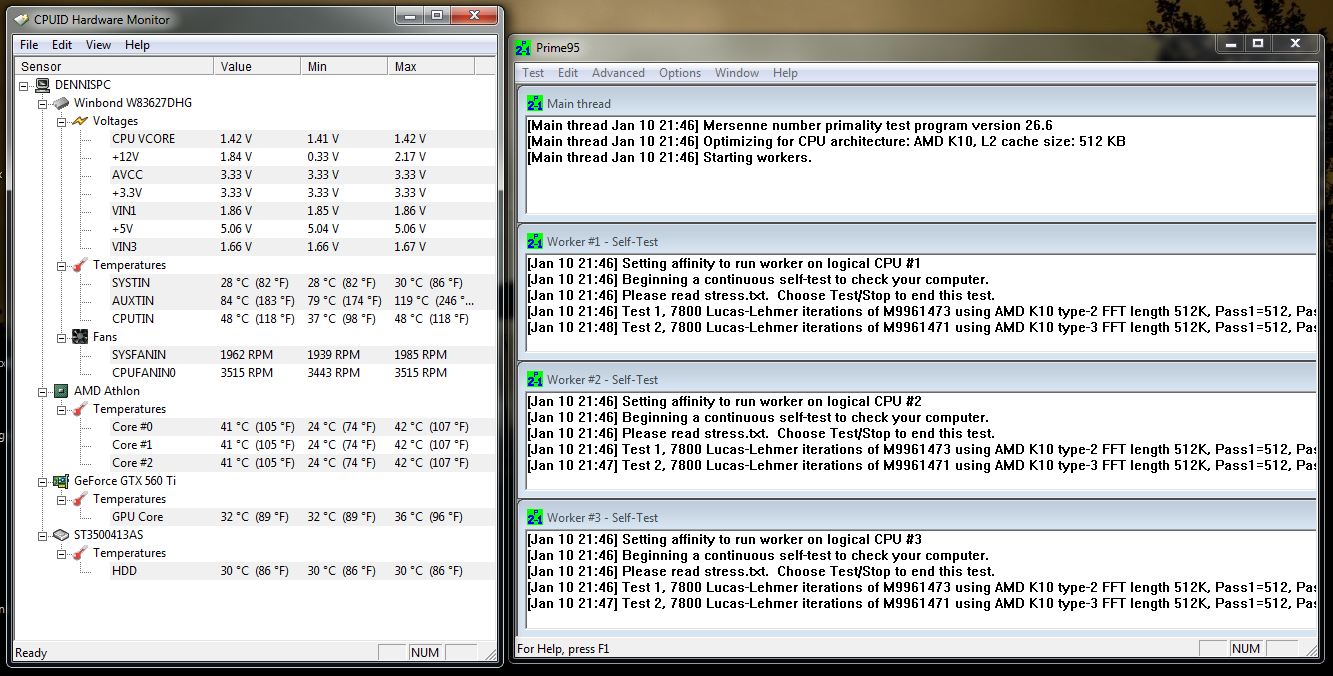Click the AMD Athlon Temperatures thermometer icon
Screen dimensions: 1333x676
tap(80, 409)
